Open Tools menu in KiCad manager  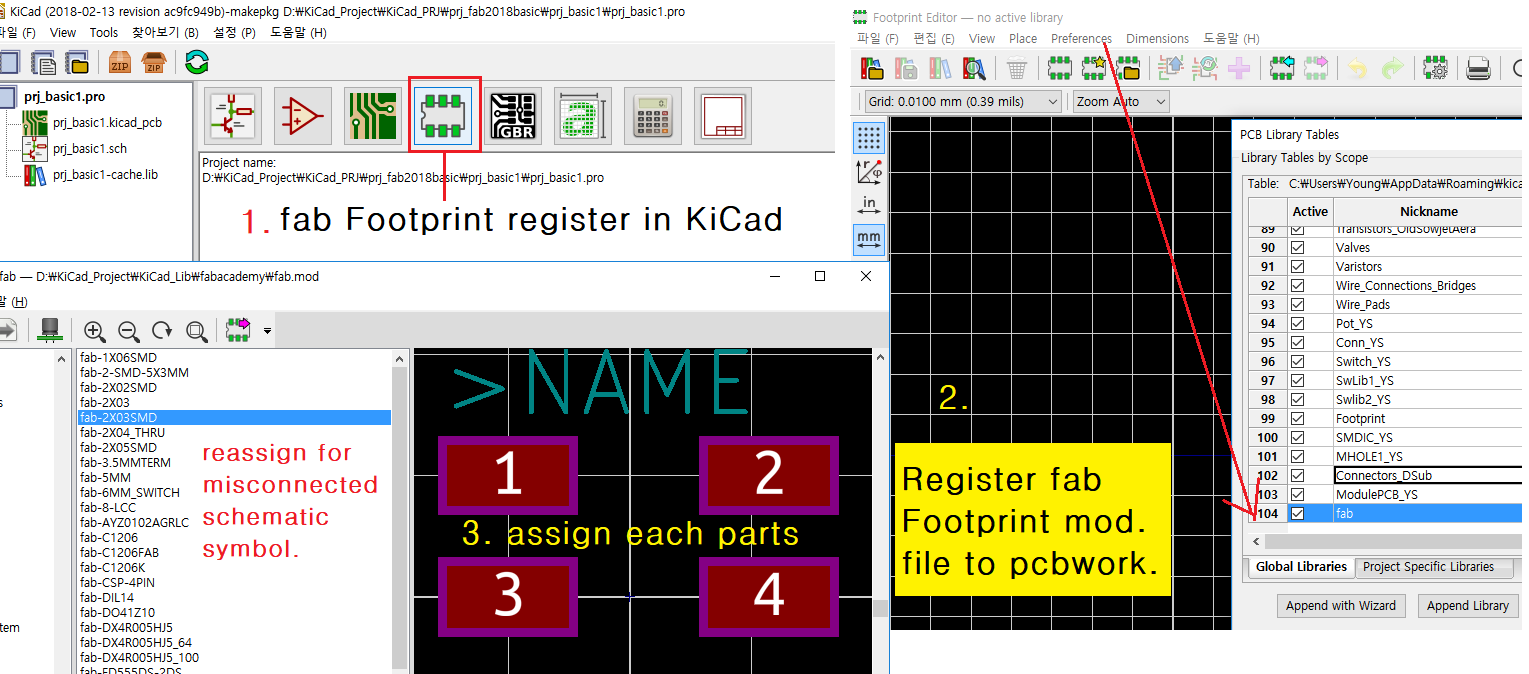click(104, 32)
